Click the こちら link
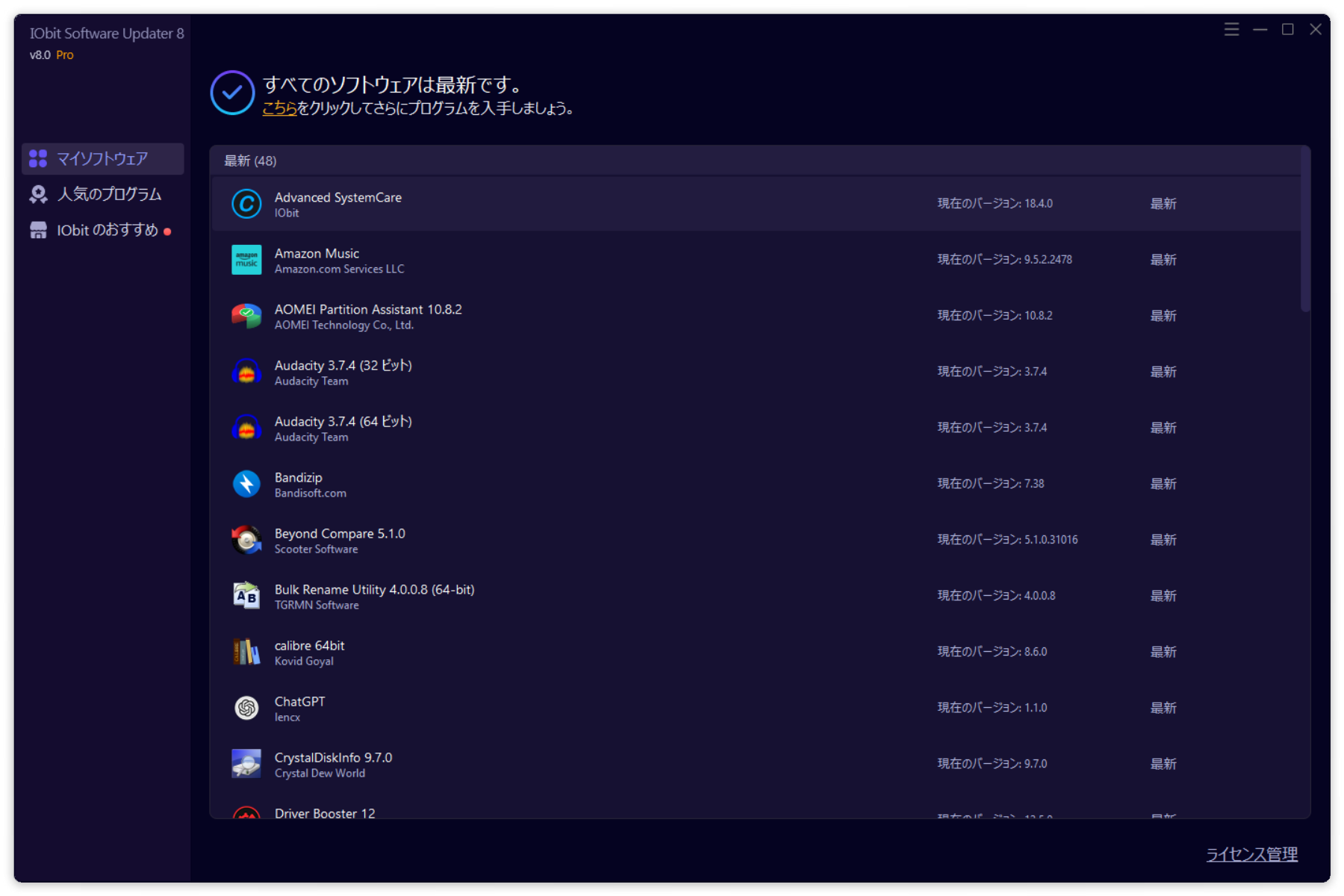This screenshot has height=896, width=1344. coord(280,108)
